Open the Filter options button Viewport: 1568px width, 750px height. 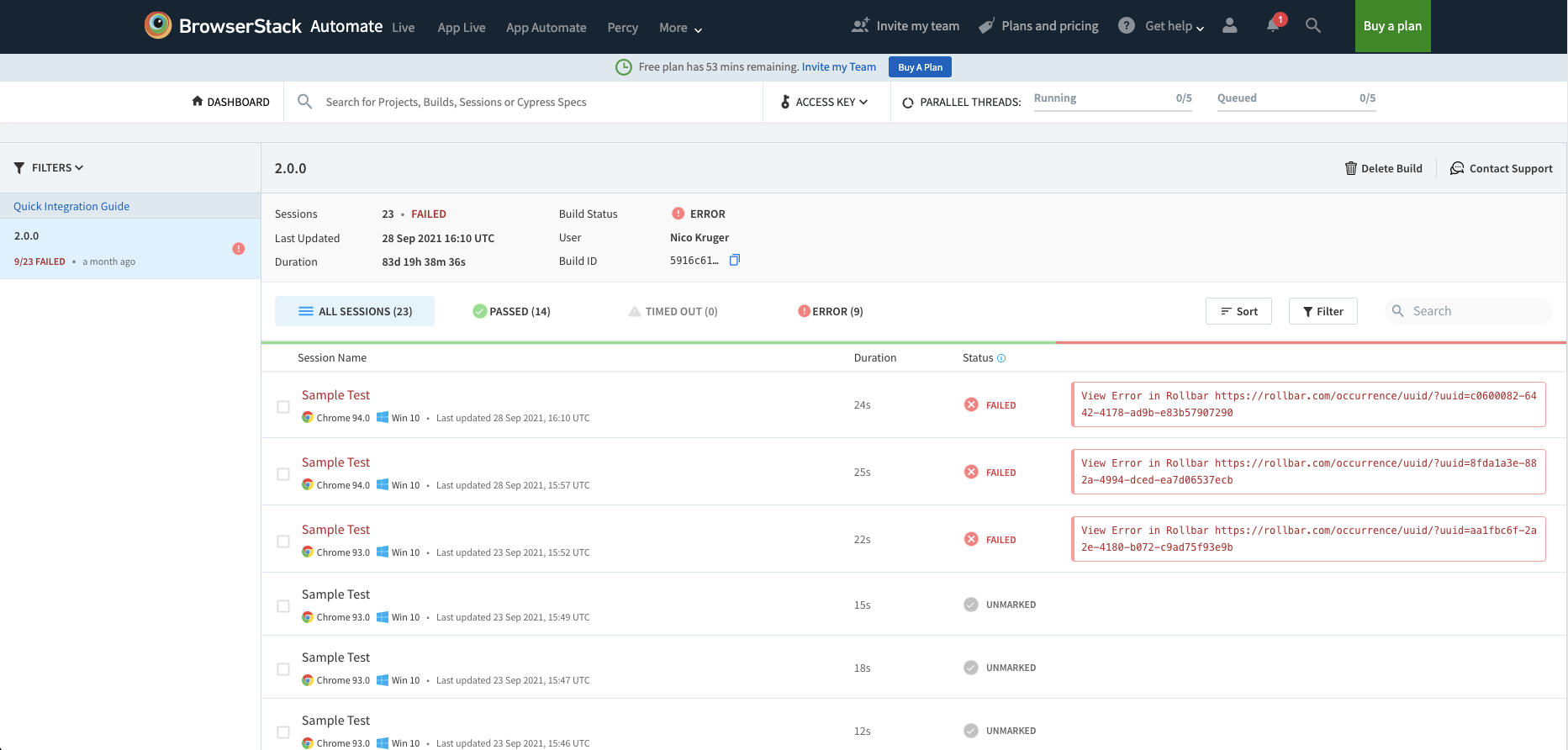click(x=1323, y=311)
